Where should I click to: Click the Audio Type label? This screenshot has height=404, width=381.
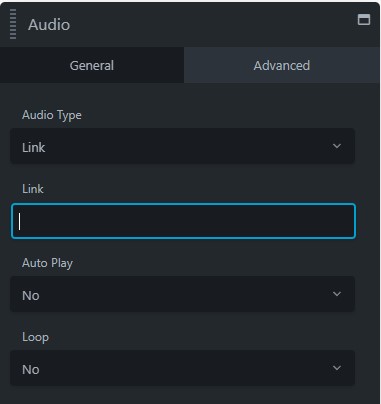tap(52, 115)
